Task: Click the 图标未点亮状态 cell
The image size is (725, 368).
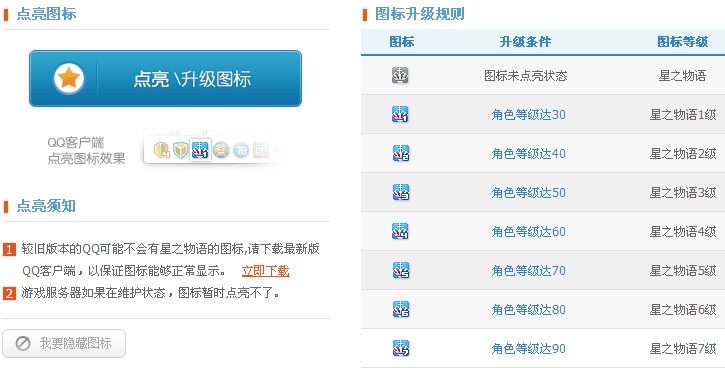Action: click(526, 75)
